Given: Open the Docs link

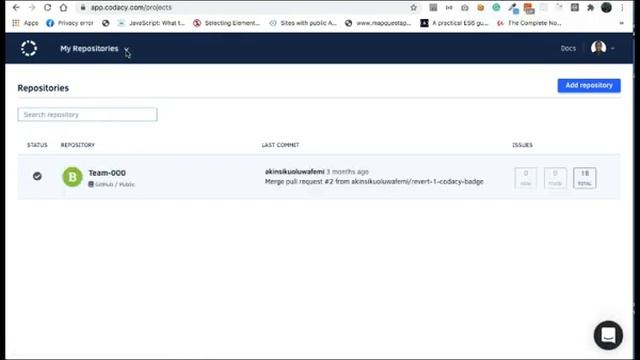Looking at the screenshot, I should point(568,48).
